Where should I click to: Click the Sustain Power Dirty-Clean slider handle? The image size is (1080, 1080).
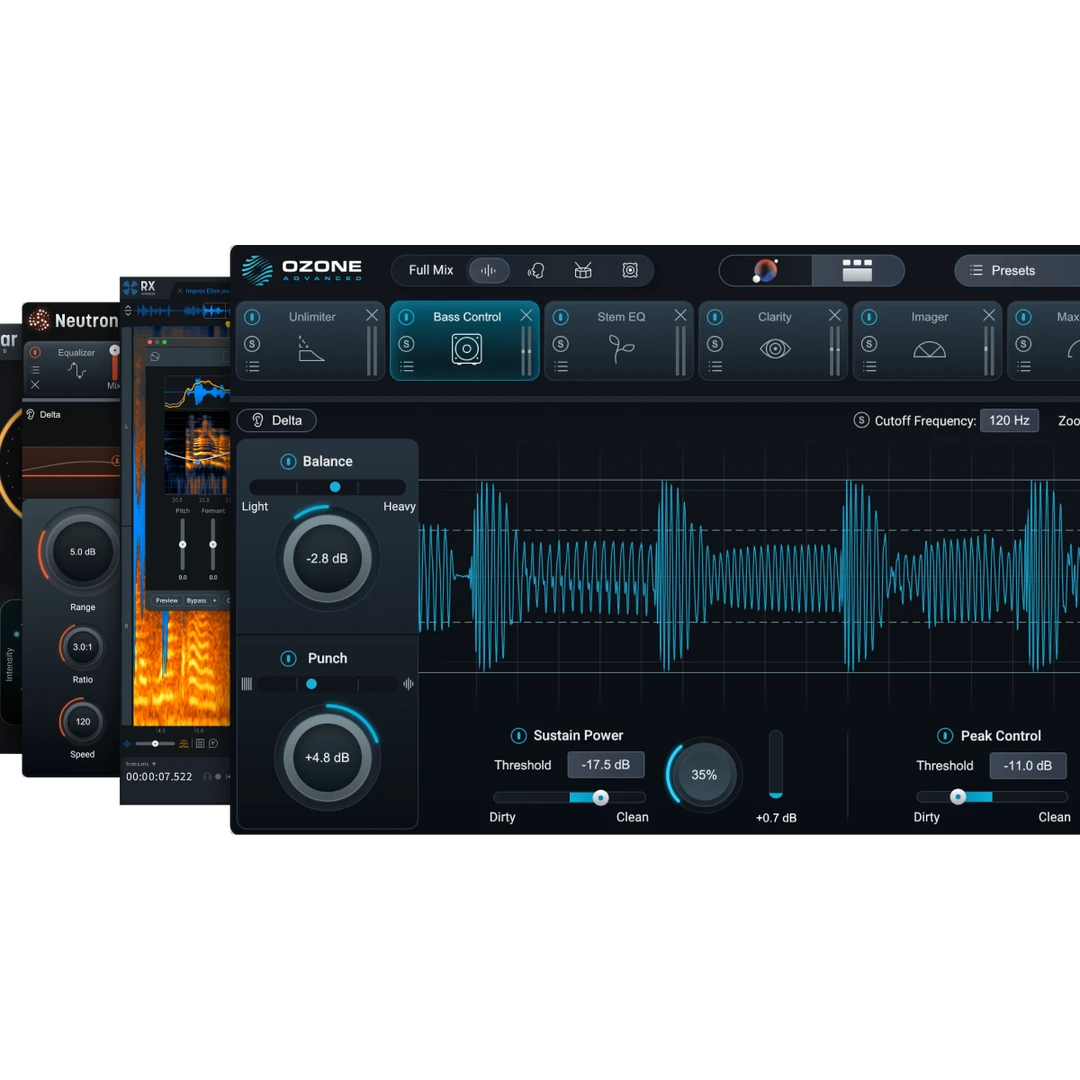coord(601,798)
